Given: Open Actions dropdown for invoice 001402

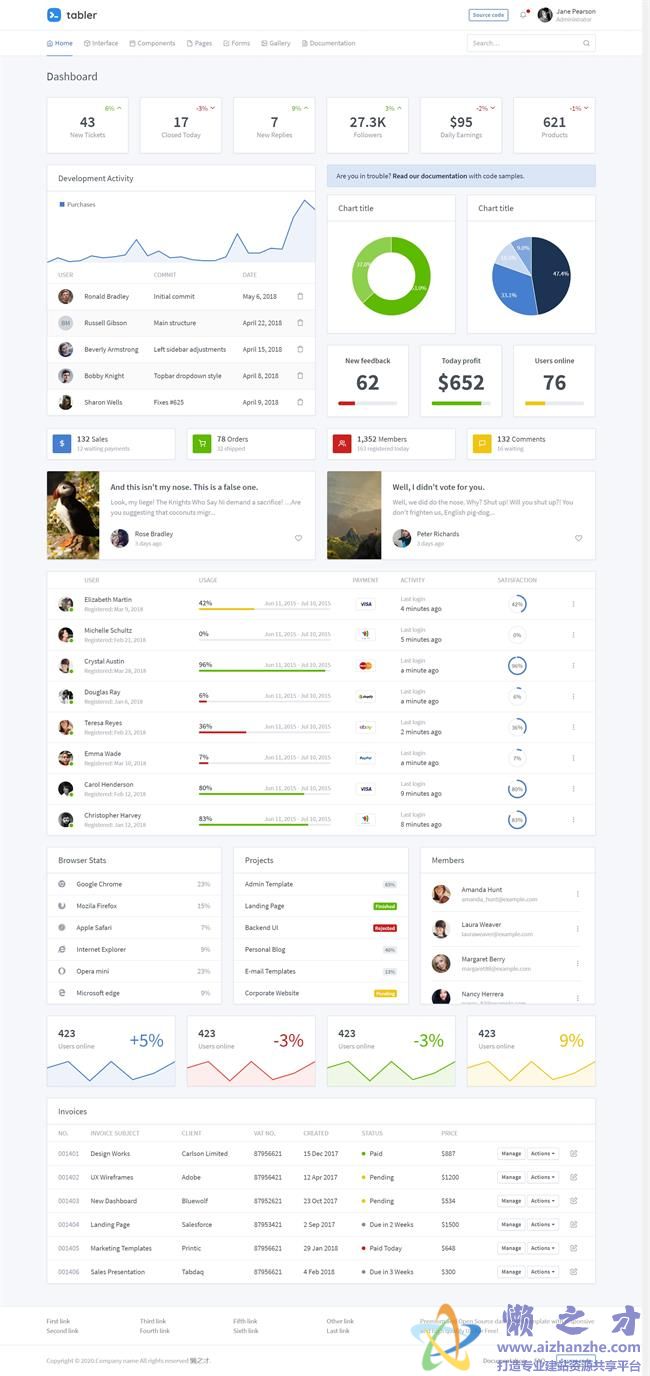Looking at the screenshot, I should point(543,1177).
